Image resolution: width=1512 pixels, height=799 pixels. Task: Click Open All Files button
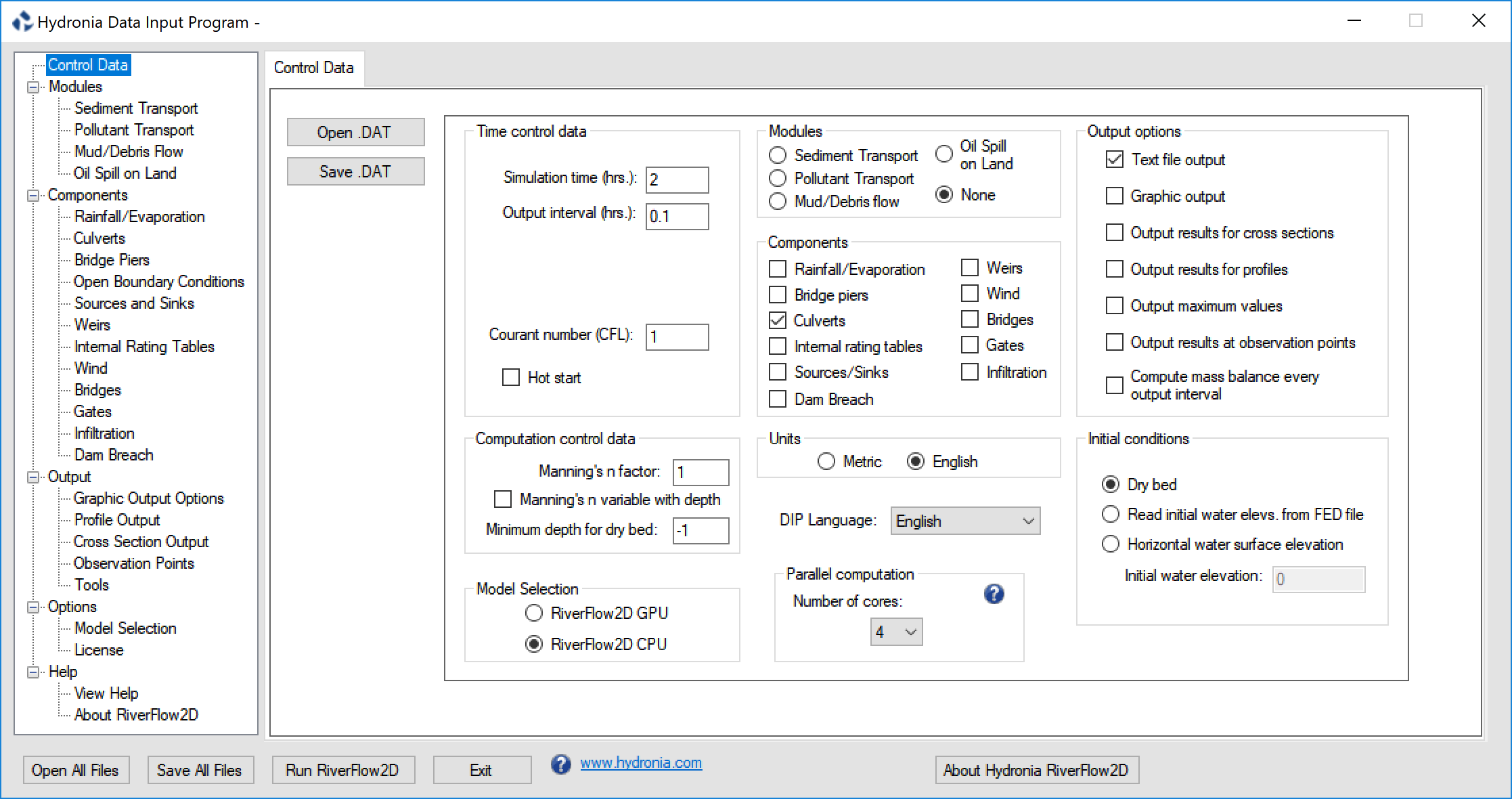pos(75,770)
